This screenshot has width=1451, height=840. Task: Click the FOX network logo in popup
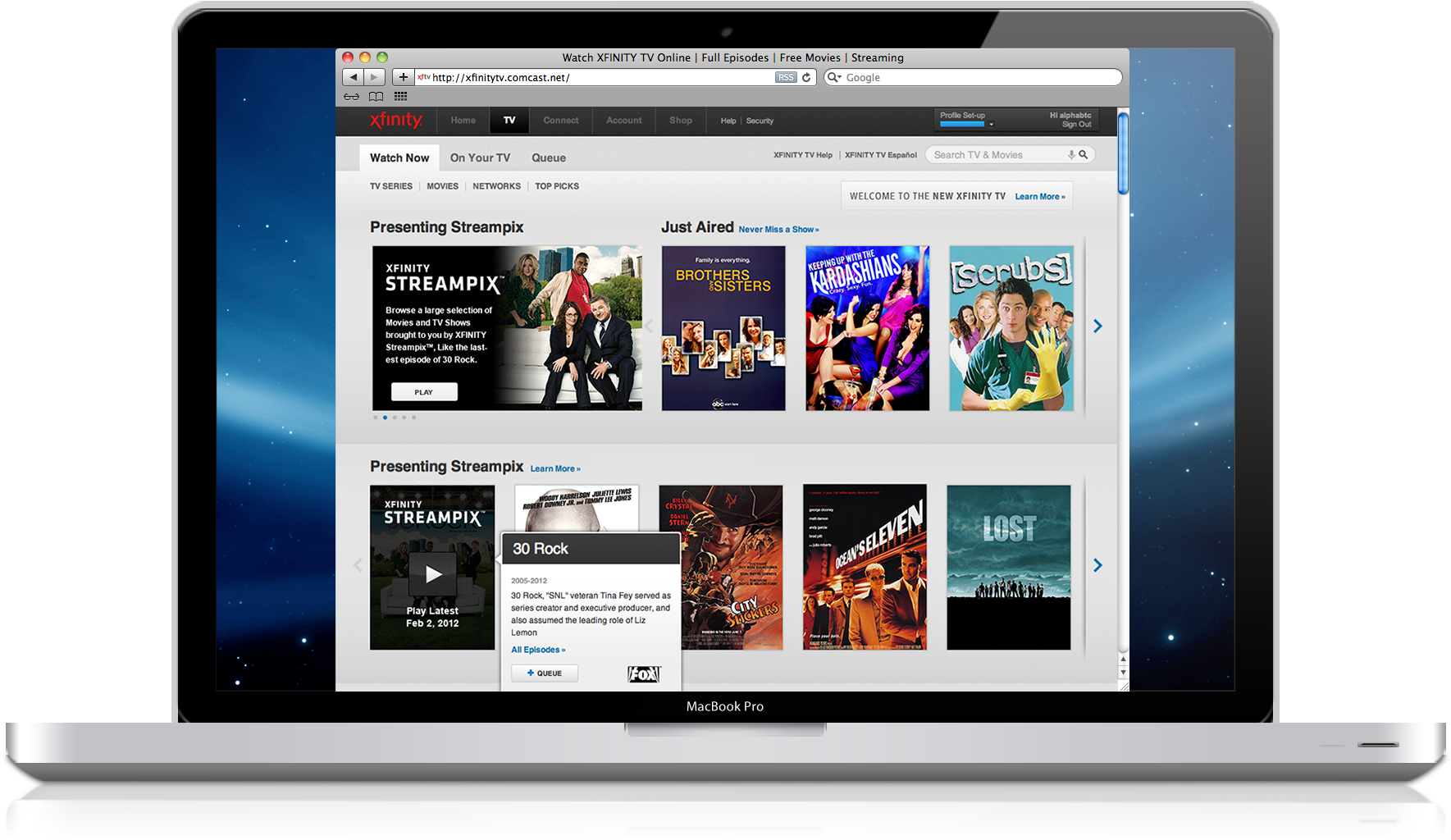pyautogui.click(x=644, y=673)
